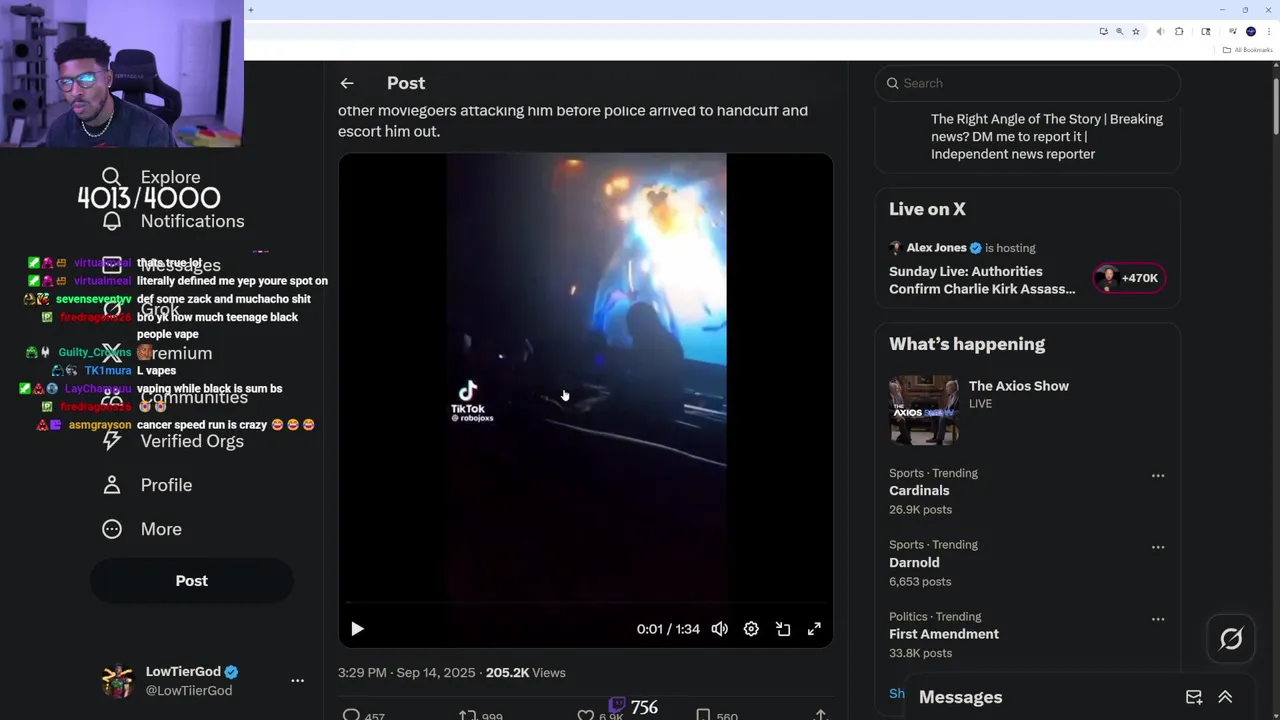Expand the Messages drawer
Screen dimensions: 1280x720
(1225, 697)
